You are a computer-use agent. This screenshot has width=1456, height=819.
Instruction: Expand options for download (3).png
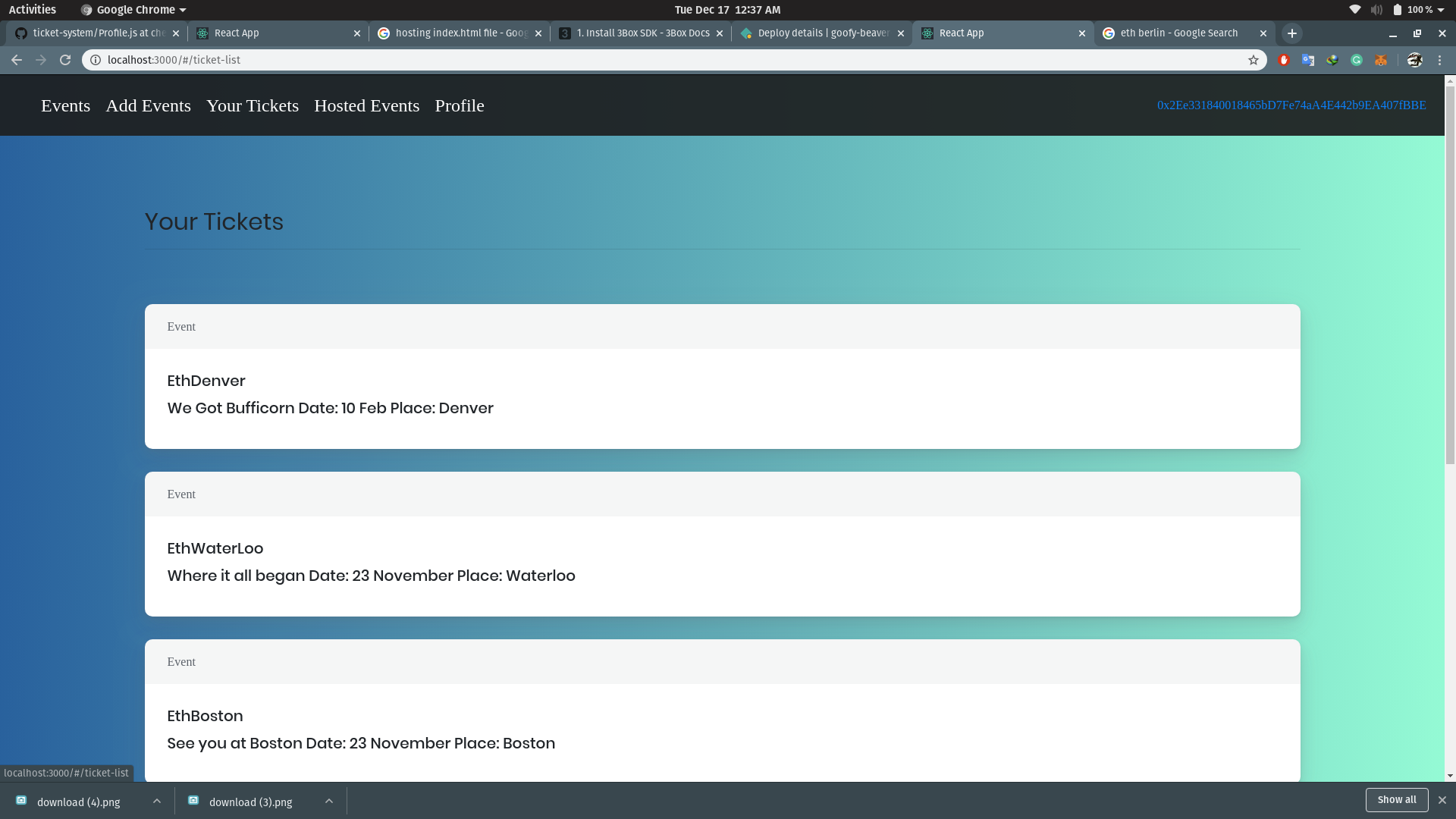pyautogui.click(x=329, y=801)
